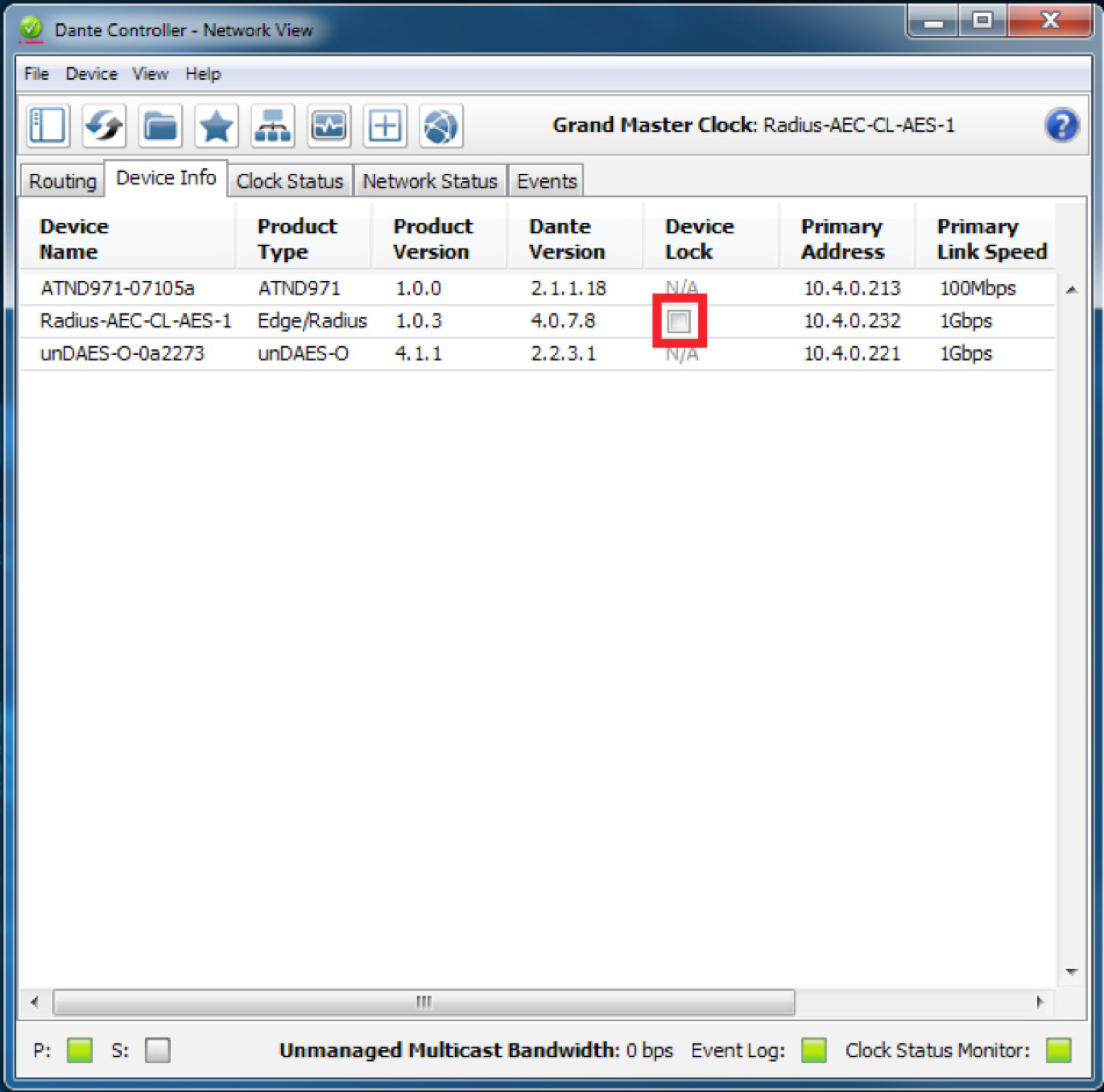Switch to the Clock Status tab
This screenshot has width=1104, height=1092.
coord(289,180)
